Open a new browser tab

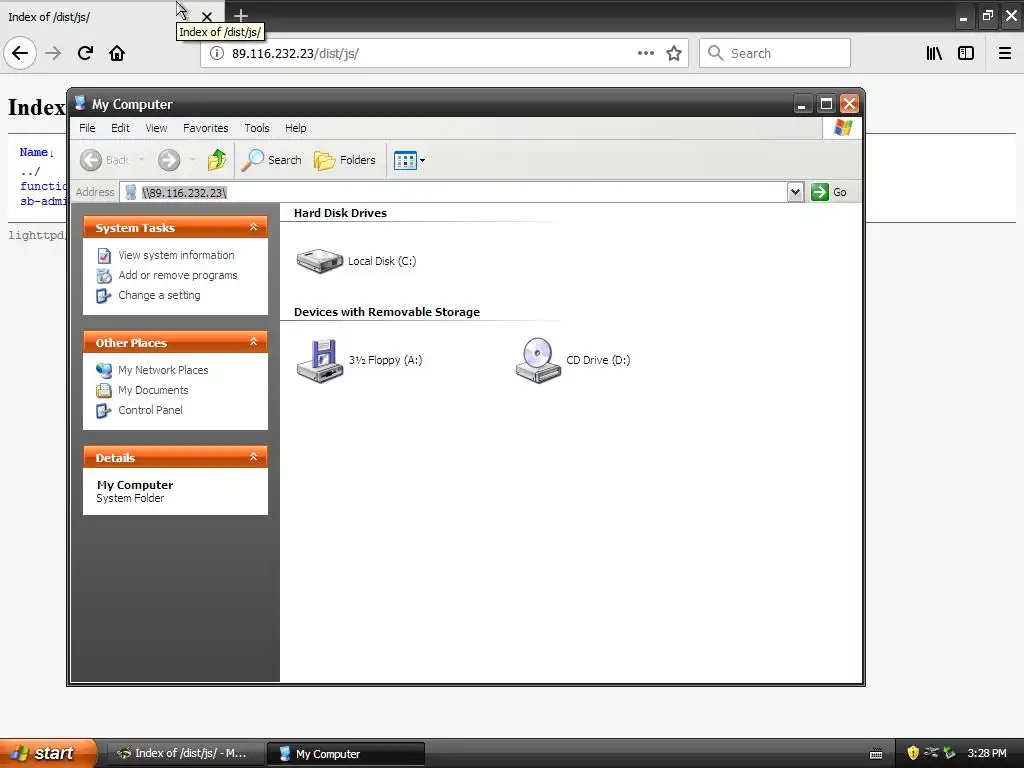pyautogui.click(x=240, y=15)
